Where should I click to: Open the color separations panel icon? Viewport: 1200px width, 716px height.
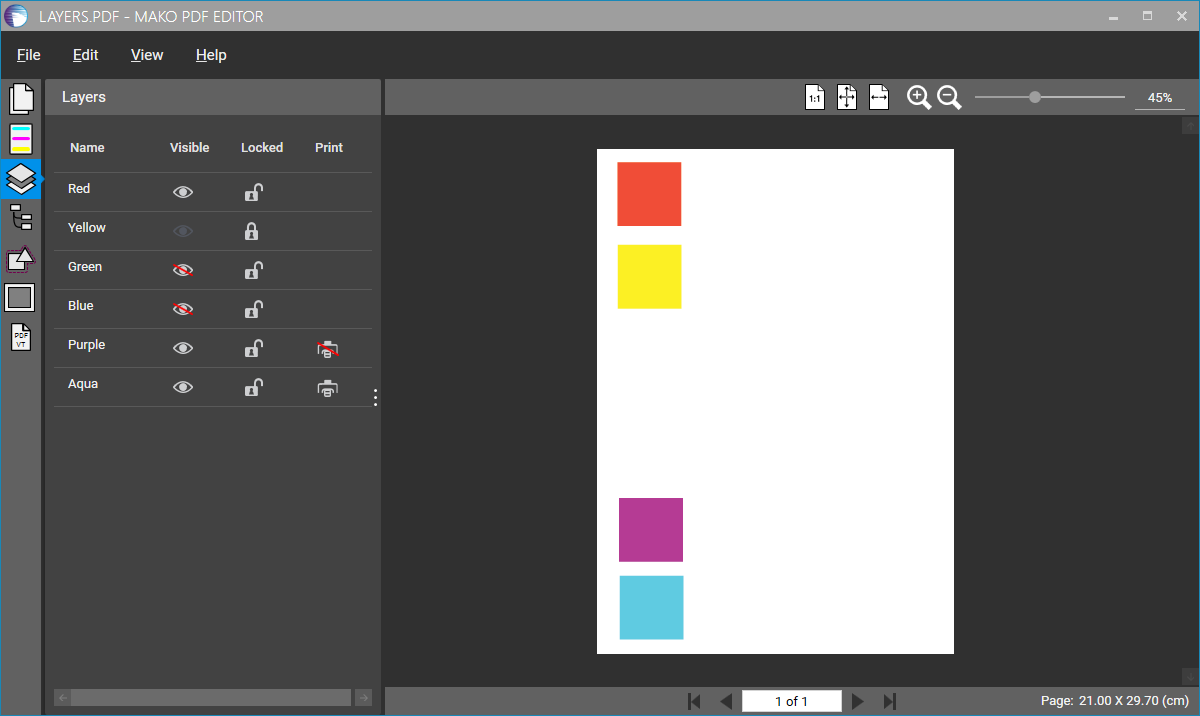[21, 139]
